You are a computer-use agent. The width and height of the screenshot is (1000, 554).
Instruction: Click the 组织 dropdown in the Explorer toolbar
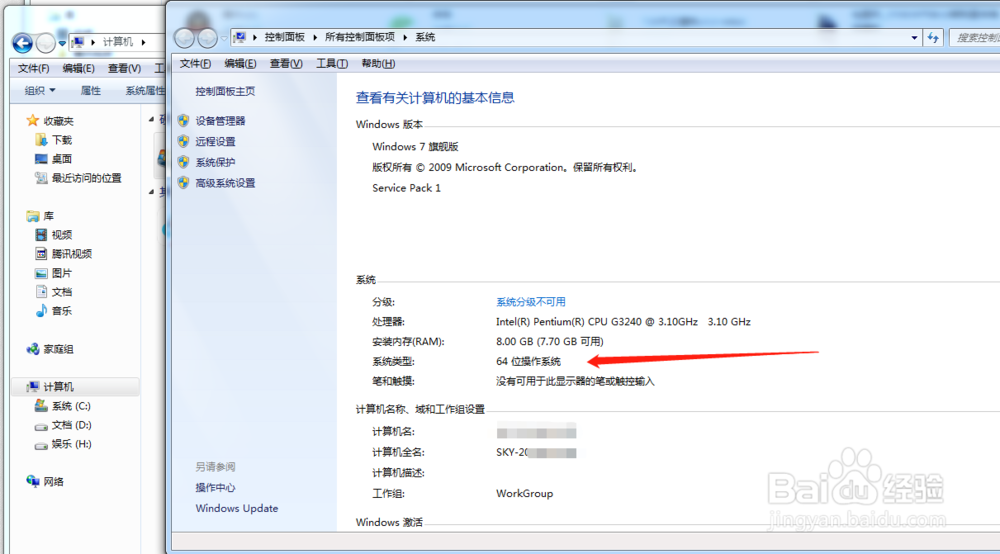[40, 91]
